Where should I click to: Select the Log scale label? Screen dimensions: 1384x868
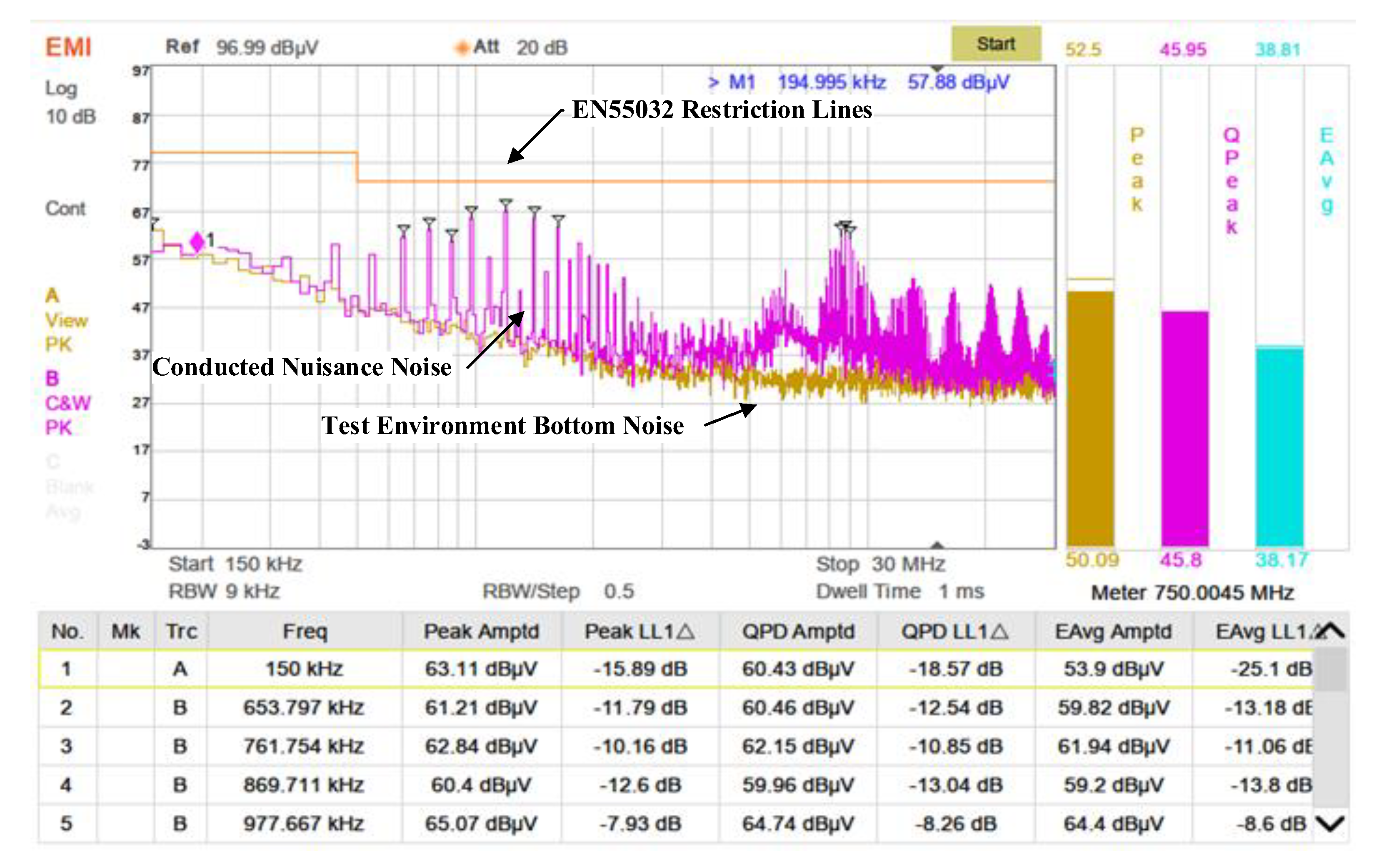(x=61, y=88)
